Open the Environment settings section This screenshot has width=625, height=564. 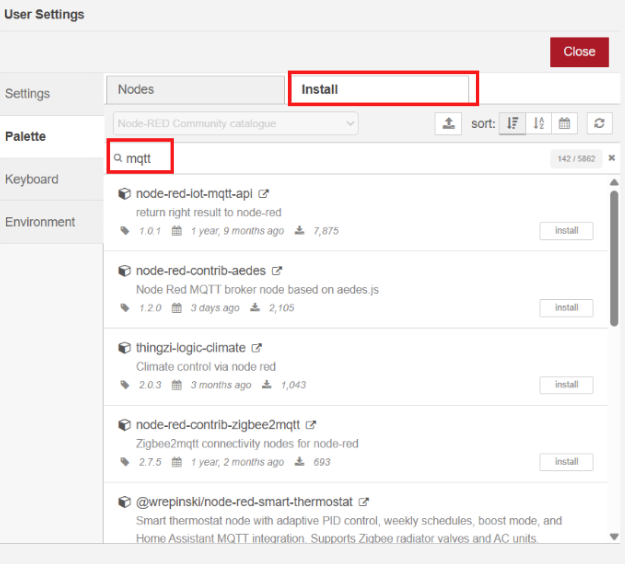coord(40,222)
